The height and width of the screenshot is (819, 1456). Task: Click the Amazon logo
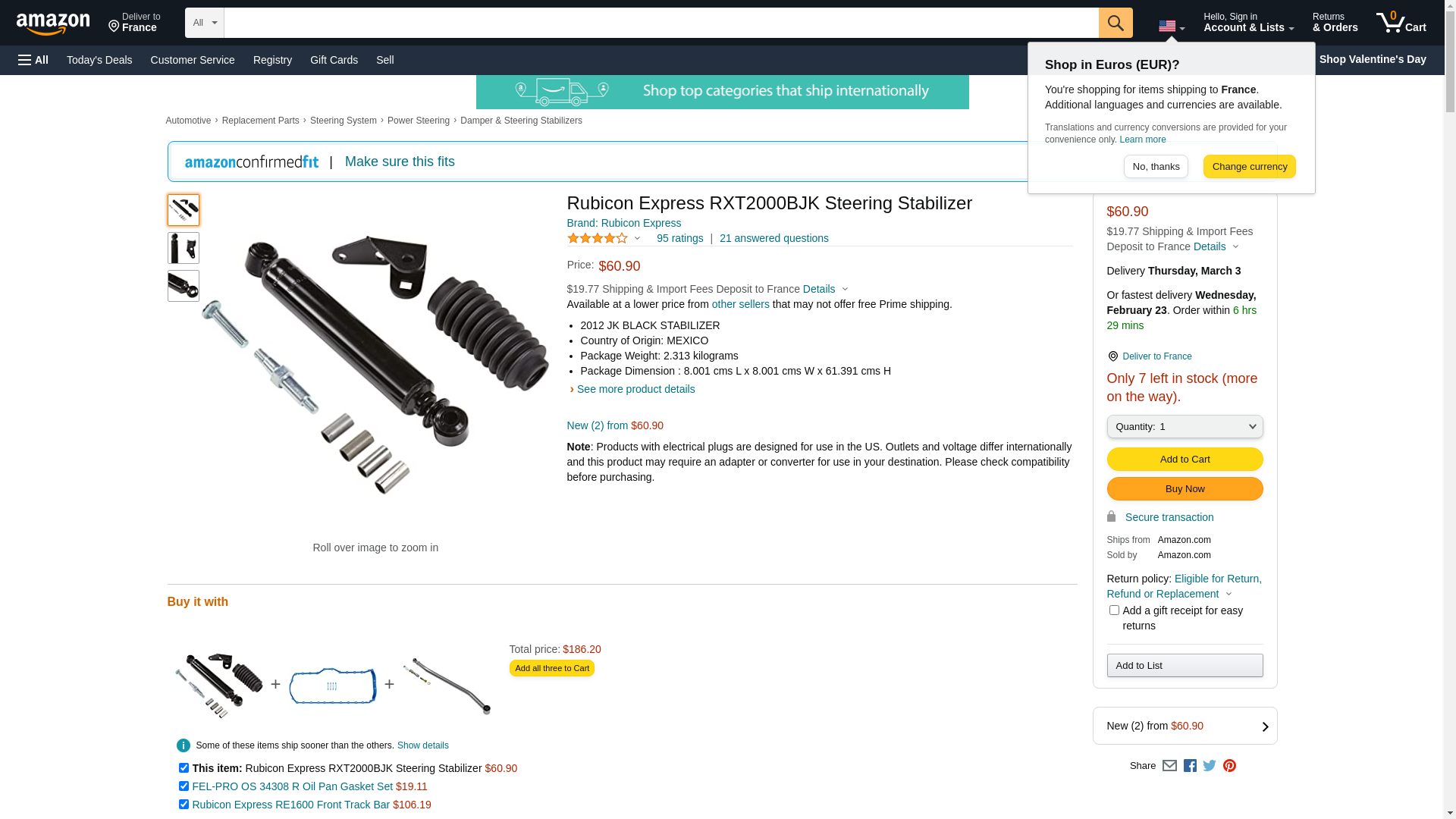[53, 24]
